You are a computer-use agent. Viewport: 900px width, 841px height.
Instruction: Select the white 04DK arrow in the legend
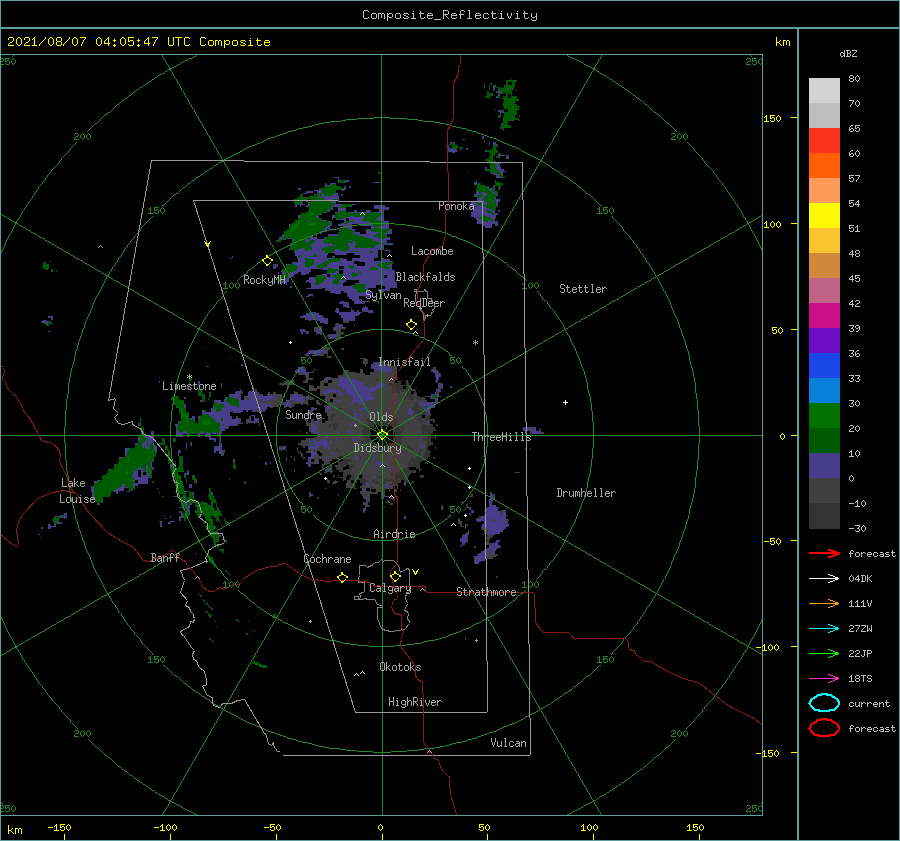tap(824, 578)
